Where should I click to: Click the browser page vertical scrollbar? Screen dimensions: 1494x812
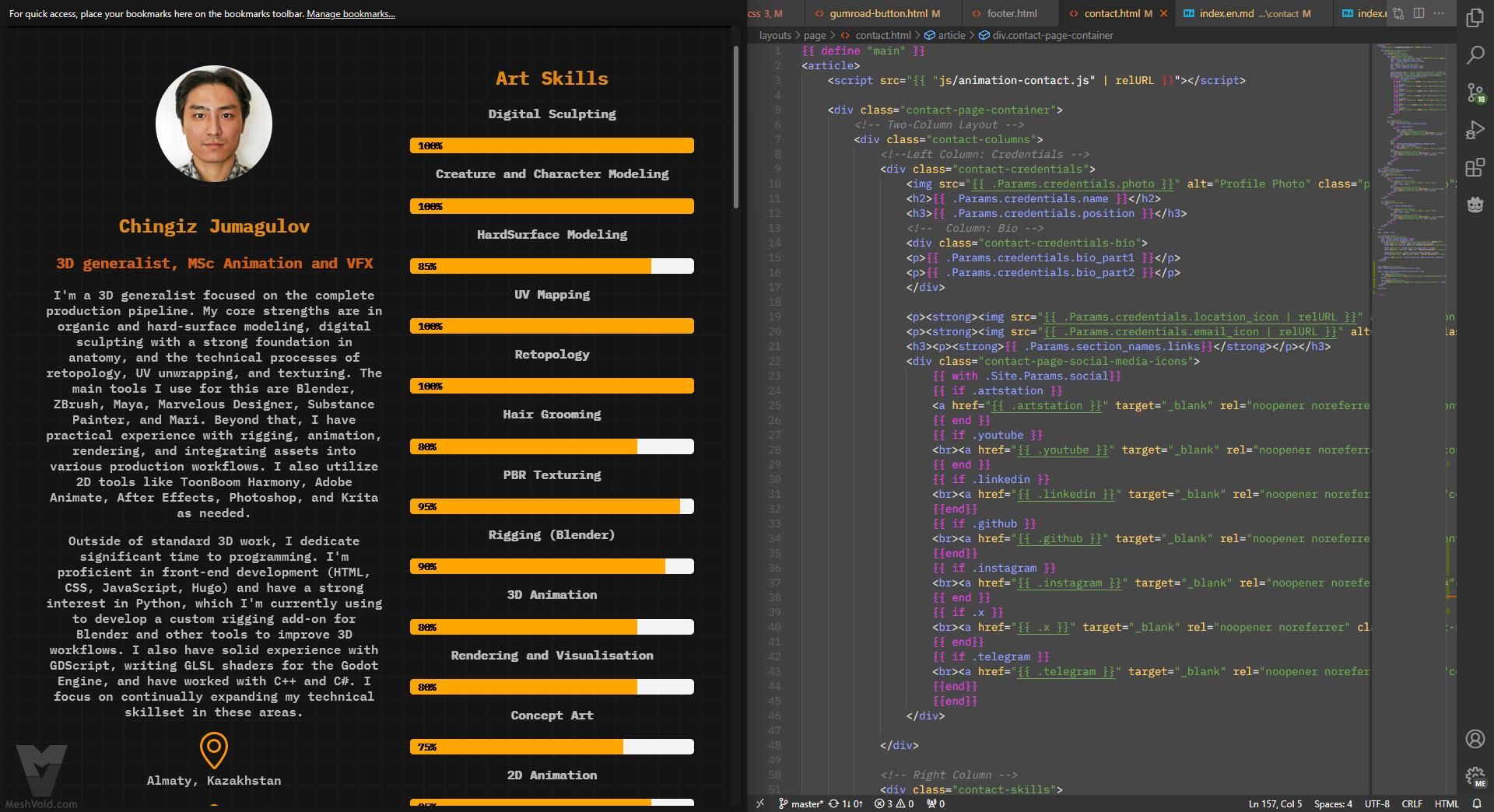[735, 128]
